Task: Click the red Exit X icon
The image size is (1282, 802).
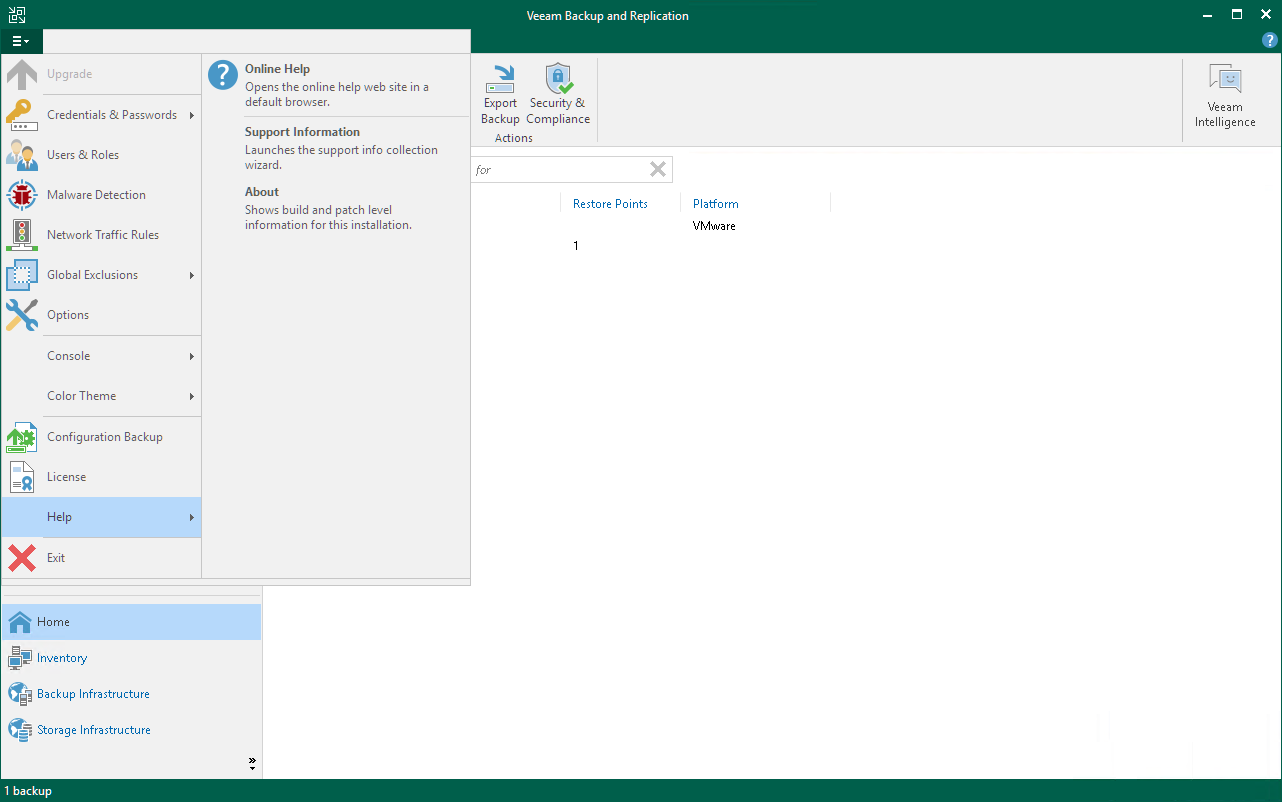Action: [22, 558]
